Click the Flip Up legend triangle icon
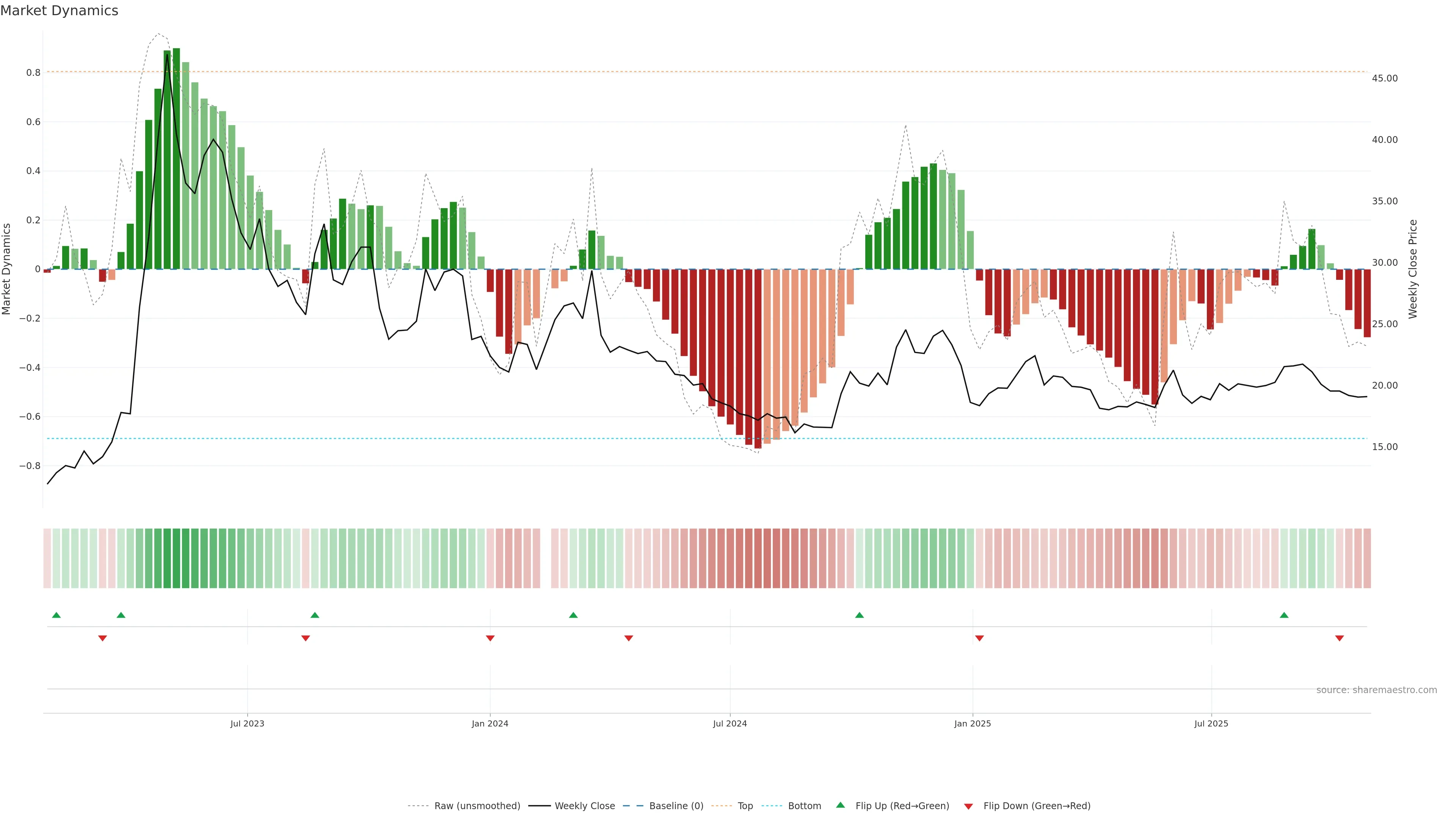 841,805
